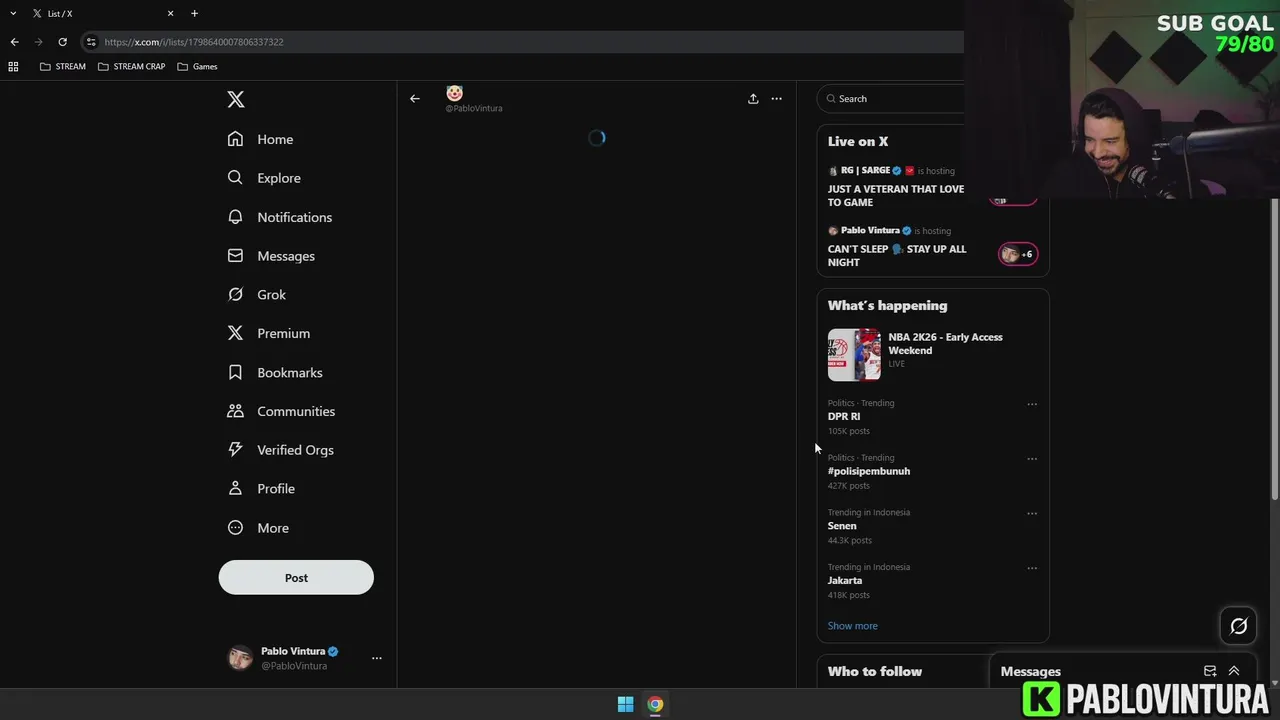Image resolution: width=1280 pixels, height=720 pixels.
Task: Click the +6 listeners avatar badge
Action: click(x=1018, y=254)
